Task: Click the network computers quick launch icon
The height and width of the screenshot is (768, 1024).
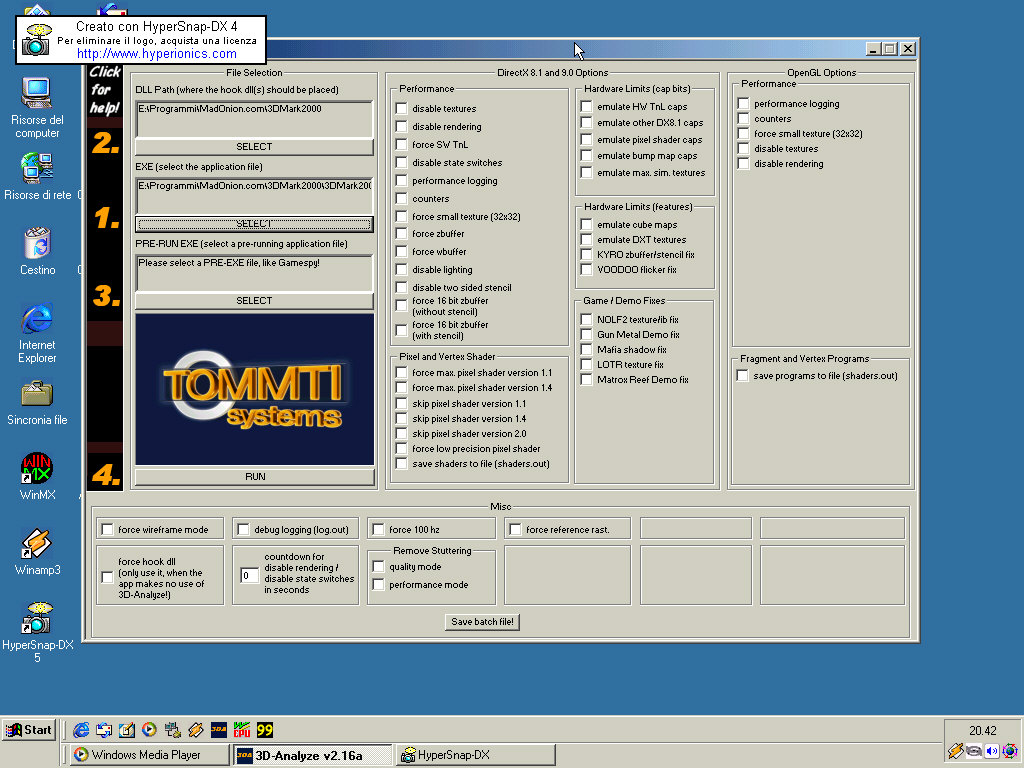Action: pyautogui.click(x=172, y=729)
